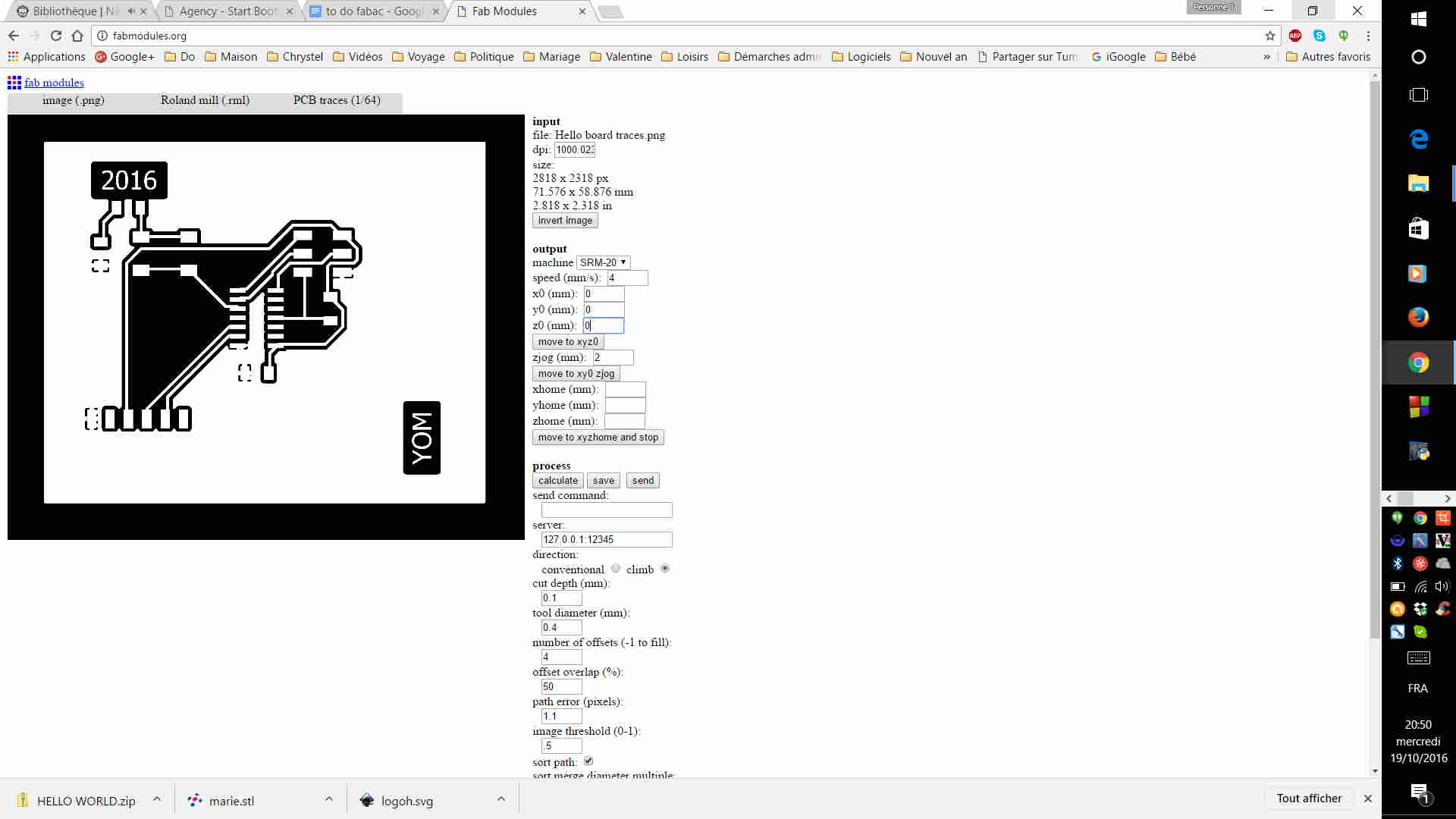Click the invert image button
This screenshot has width=1456, height=819.
(x=565, y=221)
